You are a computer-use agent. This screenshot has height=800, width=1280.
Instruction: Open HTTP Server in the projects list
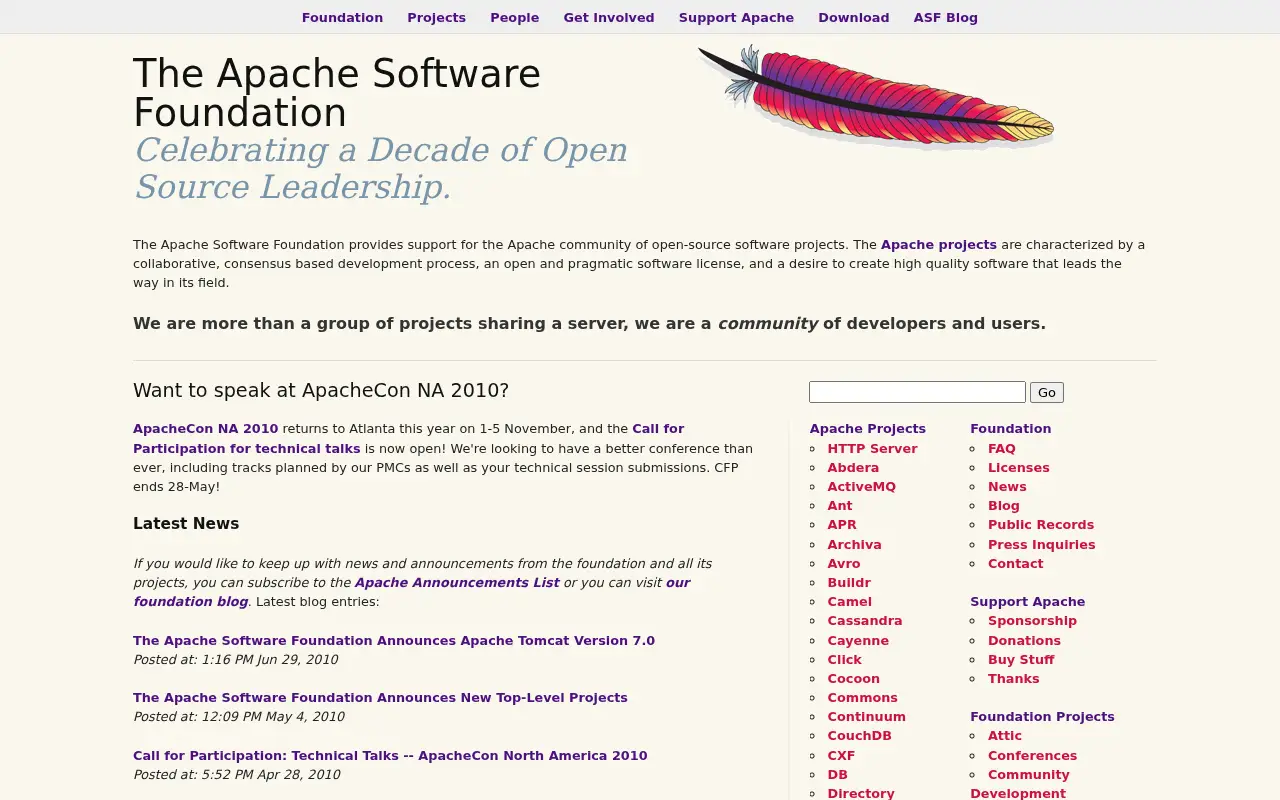(872, 449)
